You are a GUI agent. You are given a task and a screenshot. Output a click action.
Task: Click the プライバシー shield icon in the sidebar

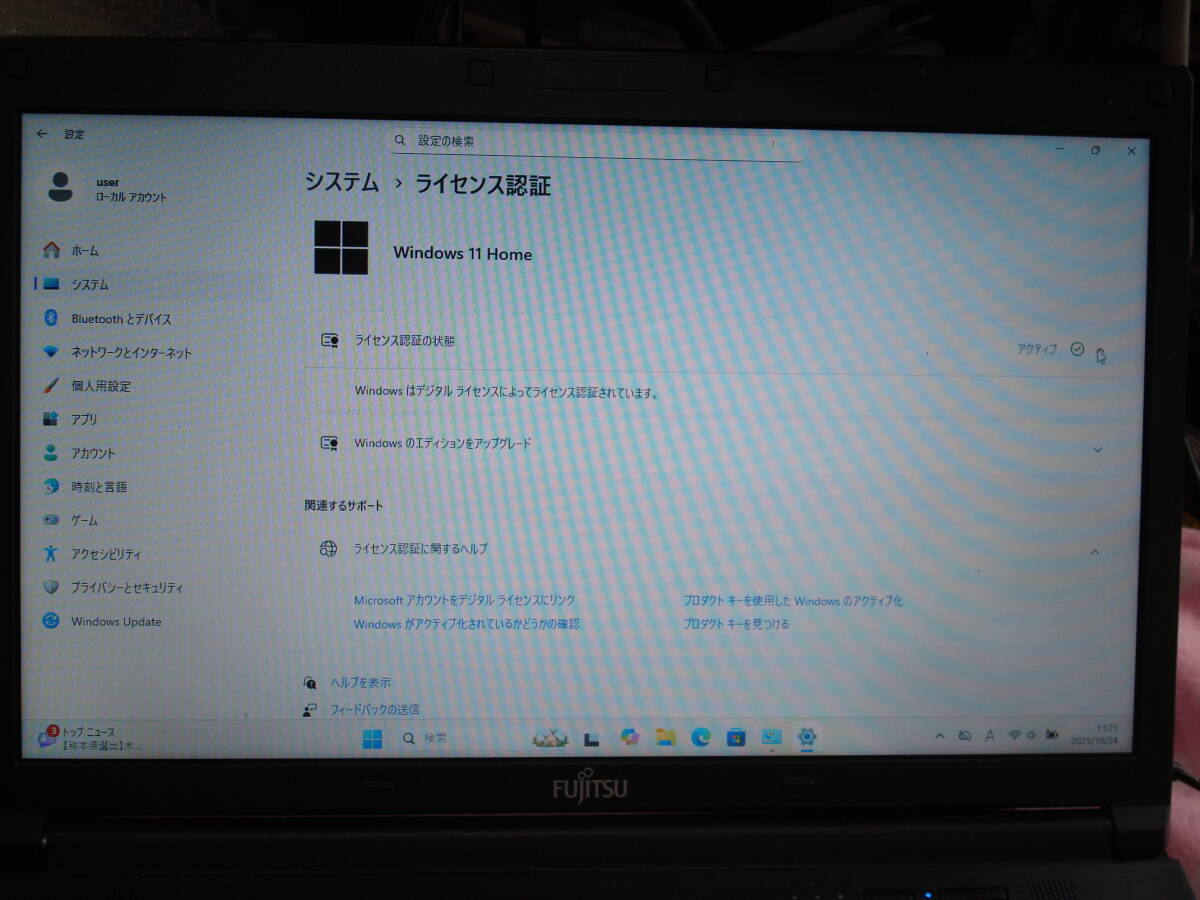(x=51, y=588)
